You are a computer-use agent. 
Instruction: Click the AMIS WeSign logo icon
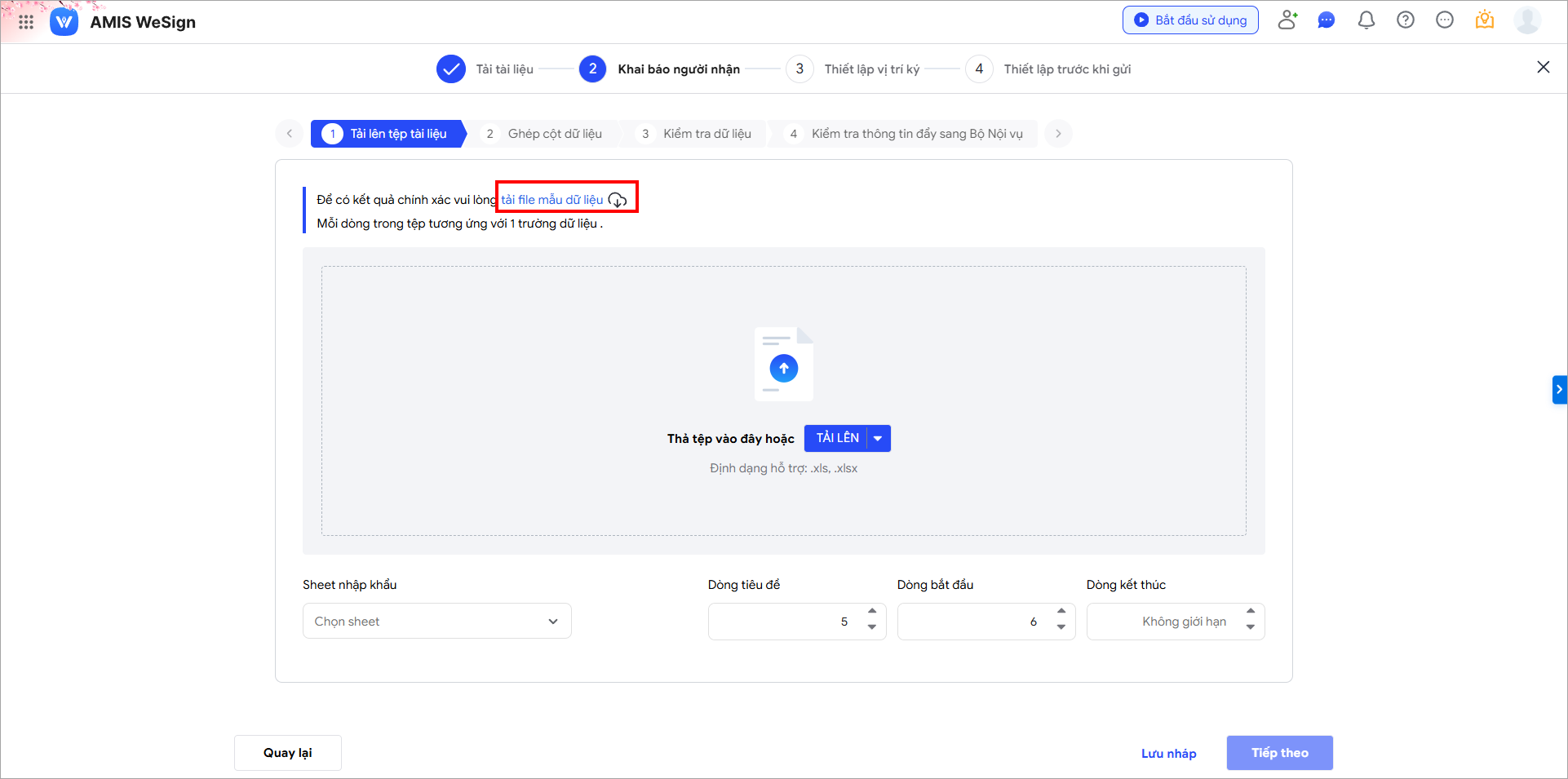pos(64,22)
